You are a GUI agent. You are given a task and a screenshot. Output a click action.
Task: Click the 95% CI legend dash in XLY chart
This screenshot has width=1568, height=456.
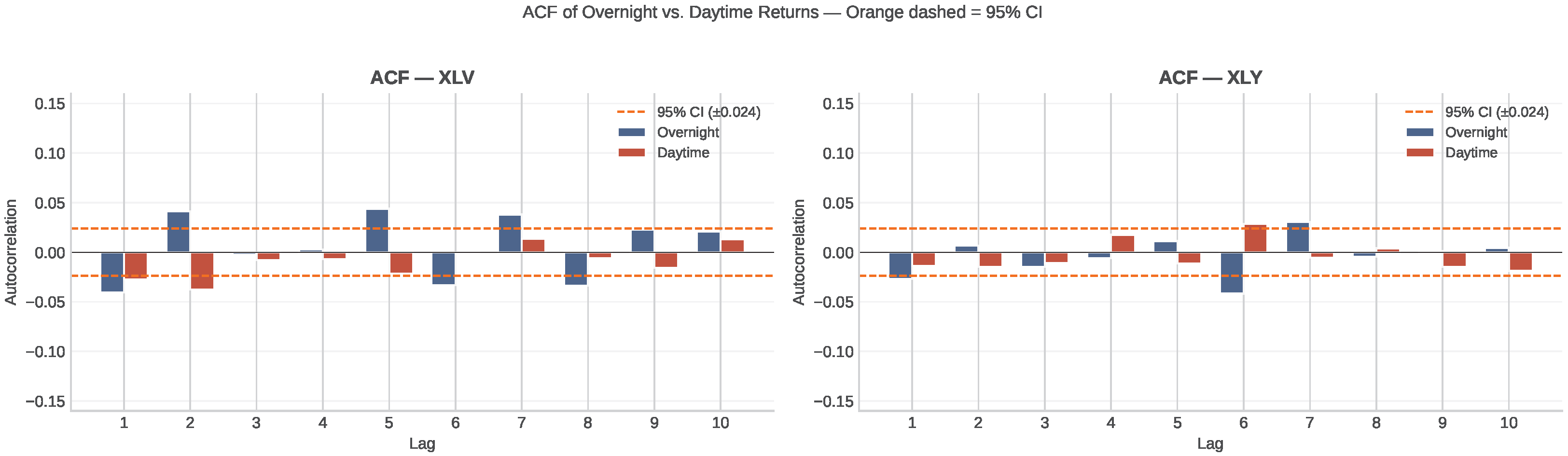tap(1419, 112)
